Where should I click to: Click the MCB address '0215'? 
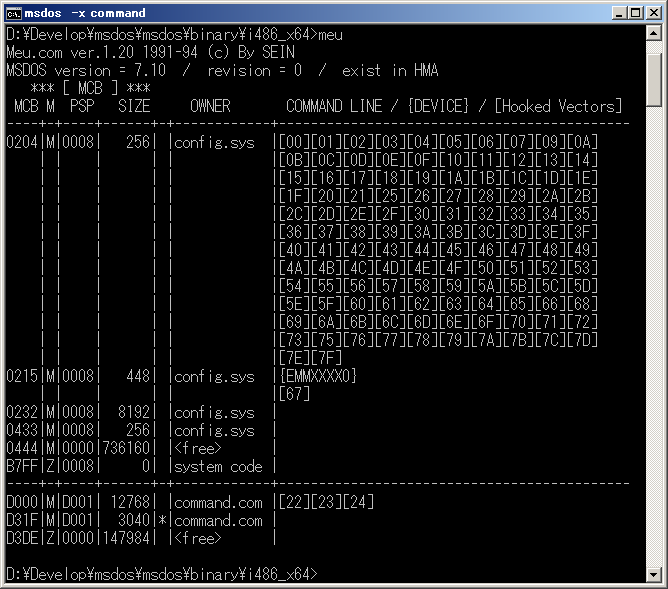click(22, 376)
